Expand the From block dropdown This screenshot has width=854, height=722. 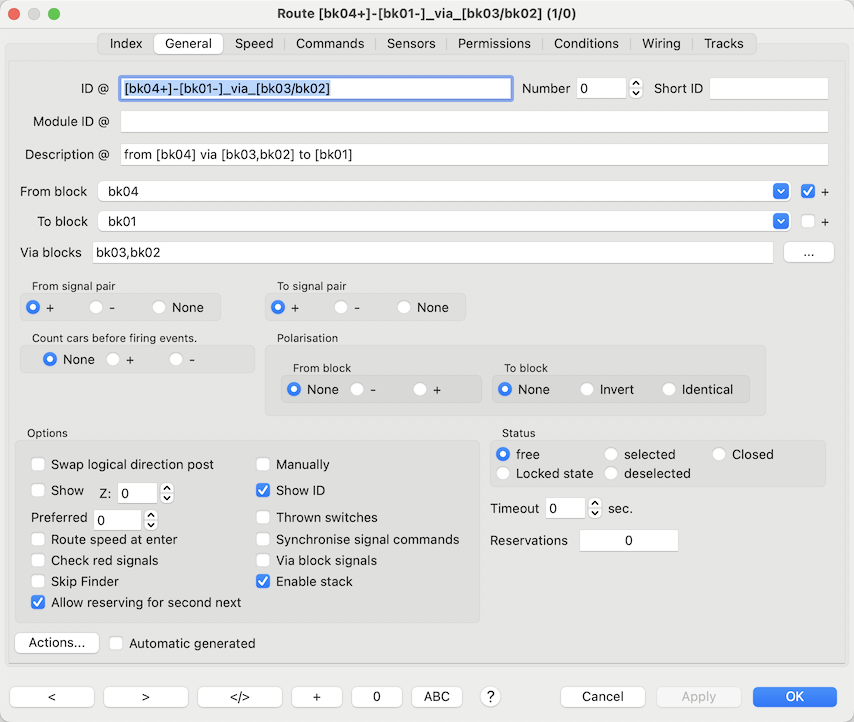coord(781,191)
